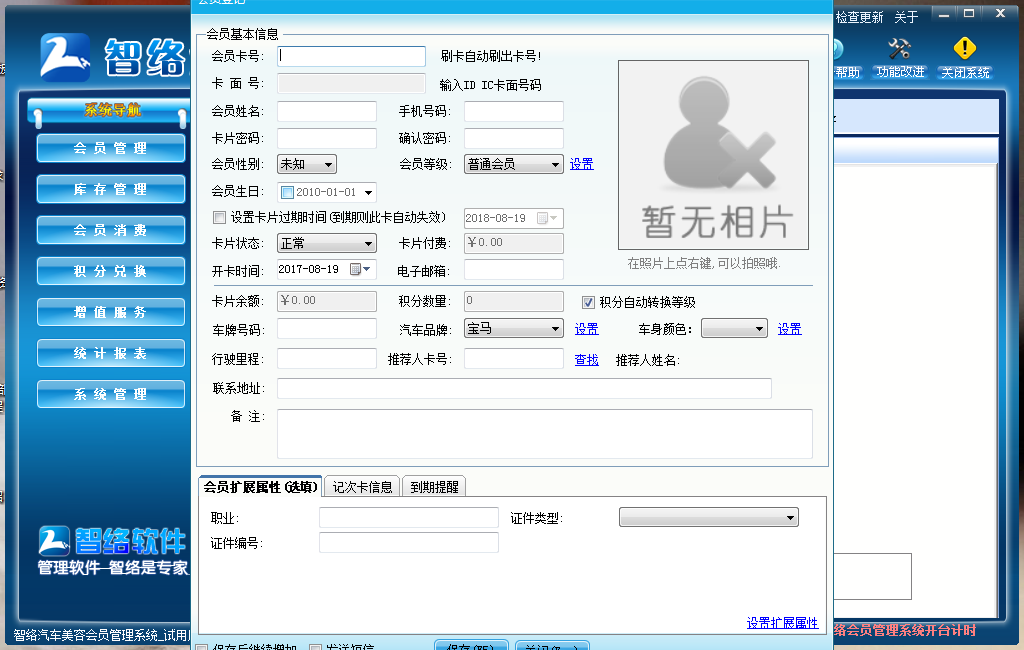Open the 统计报表 module

pos(110,352)
